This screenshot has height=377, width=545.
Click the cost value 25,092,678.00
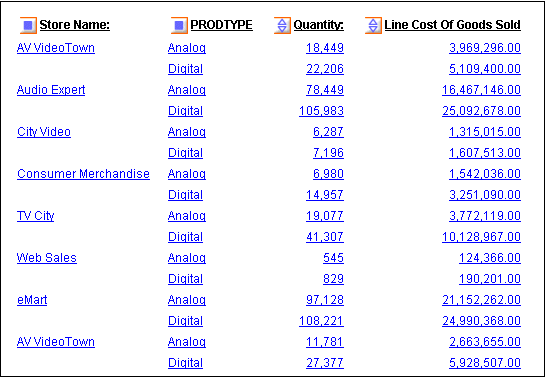(481, 111)
